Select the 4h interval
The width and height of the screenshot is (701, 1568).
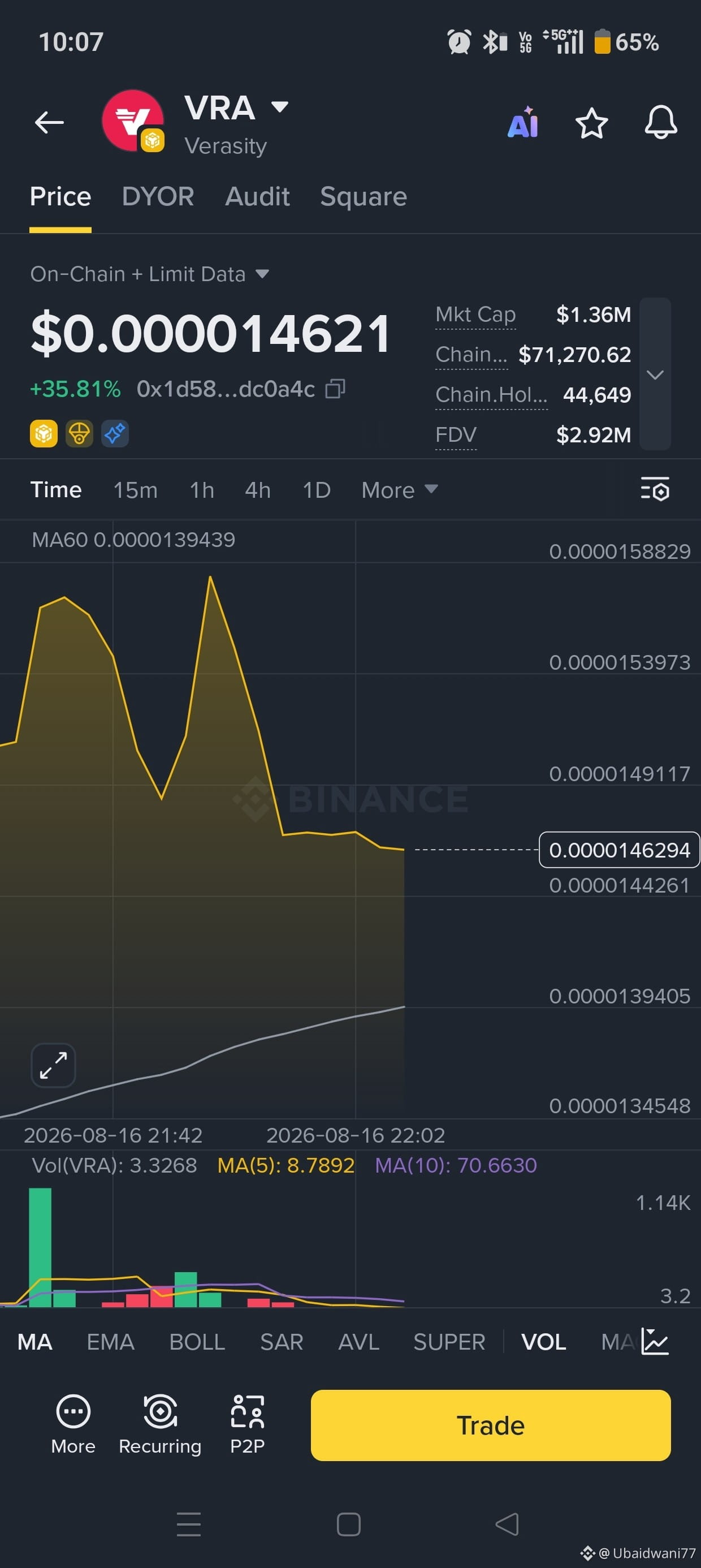coord(257,490)
